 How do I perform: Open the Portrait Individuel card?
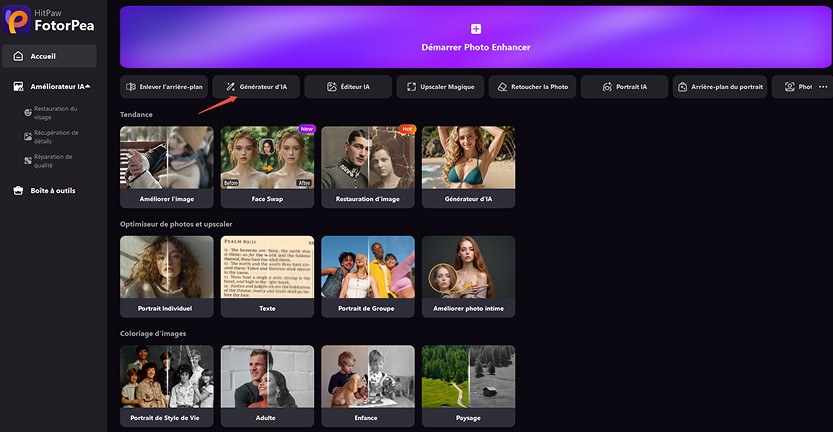coord(167,277)
